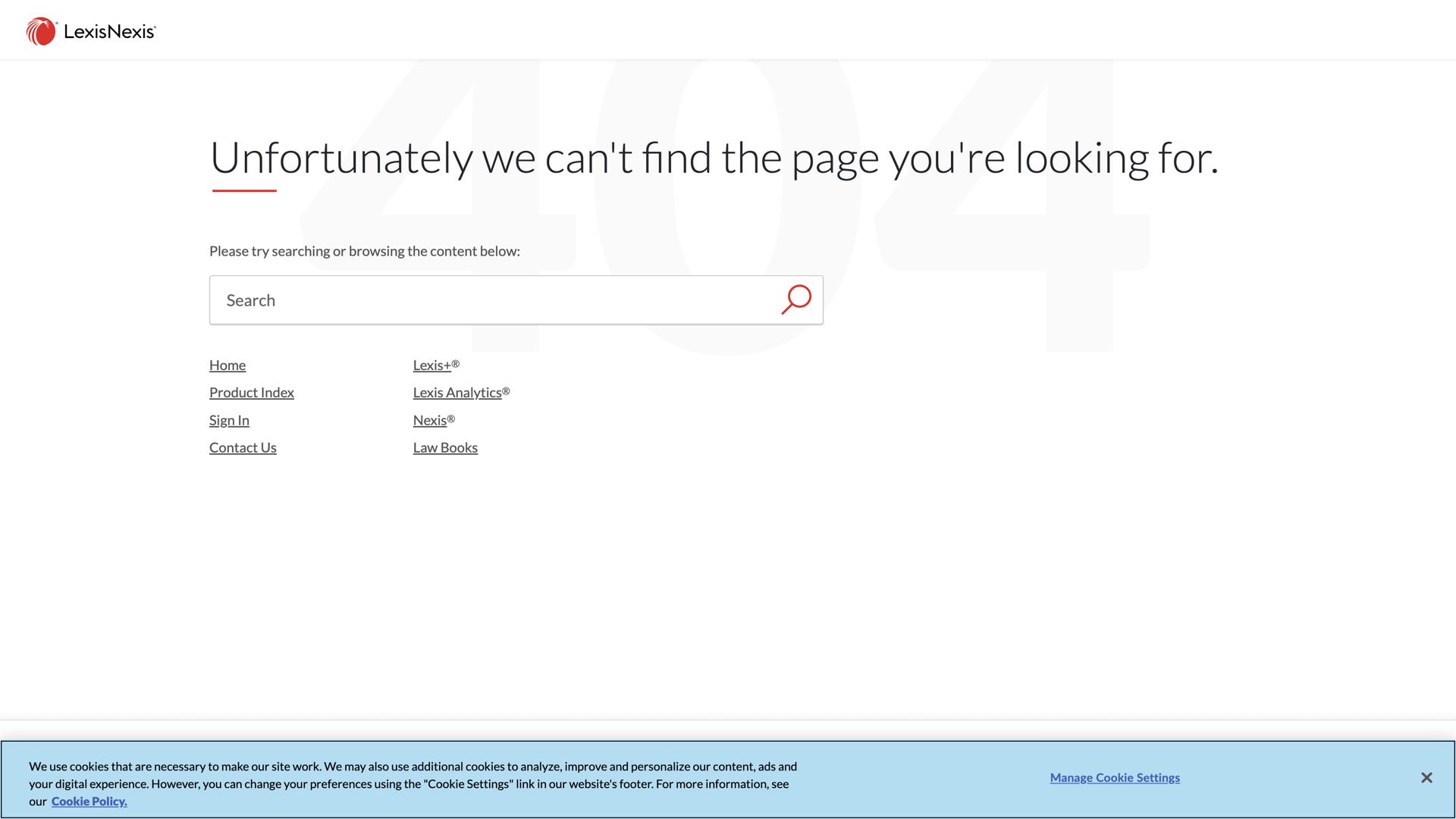The width and height of the screenshot is (1456, 819).
Task: View the Cookie Policy
Action: tap(88, 801)
